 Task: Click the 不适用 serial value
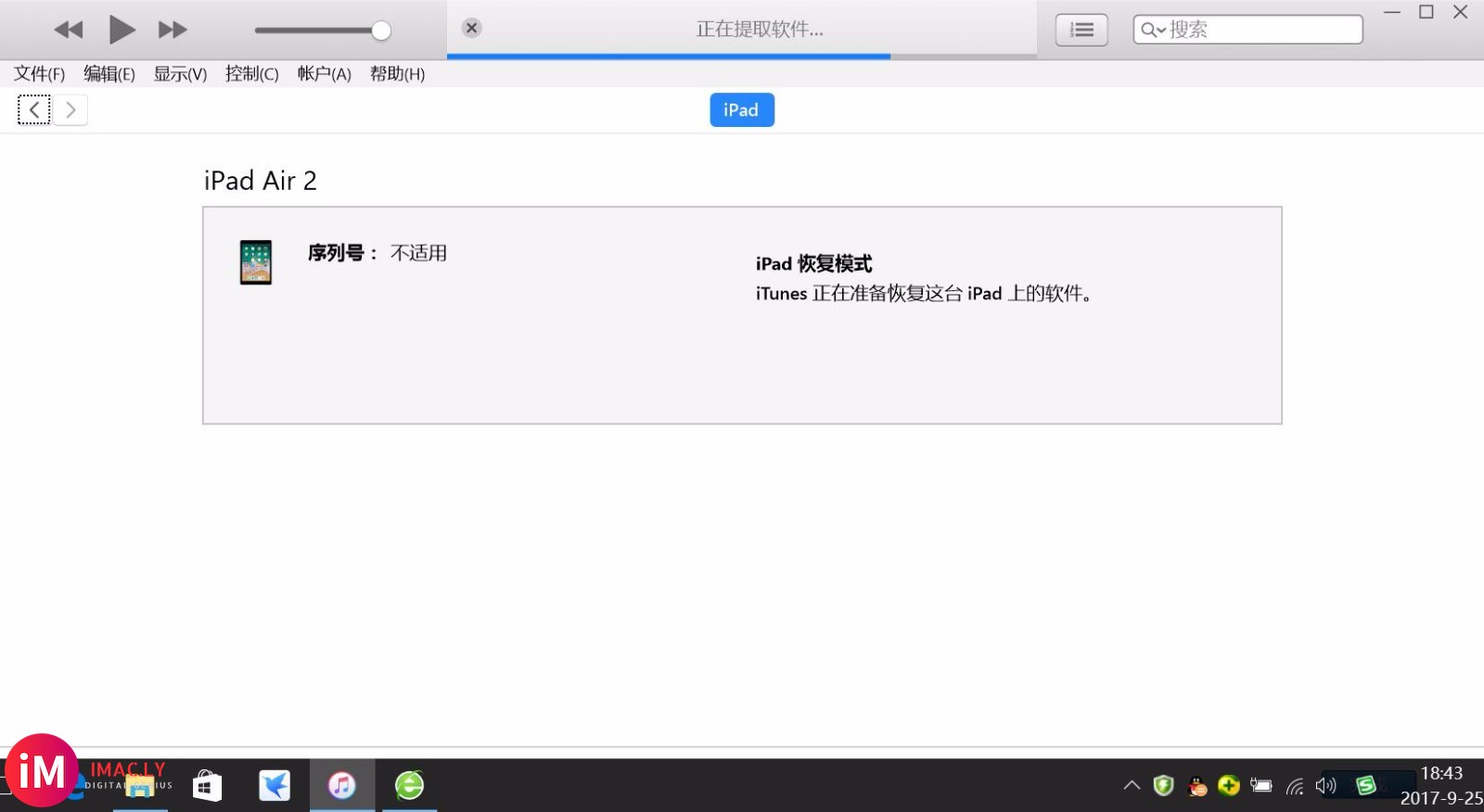click(x=418, y=253)
